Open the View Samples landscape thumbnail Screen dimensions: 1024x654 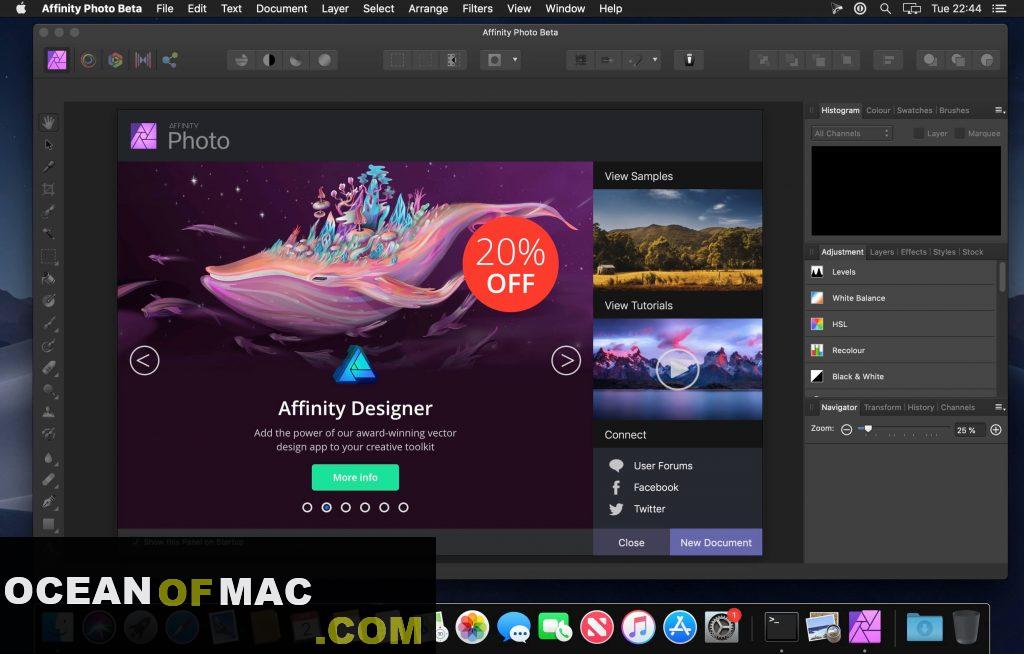click(677, 240)
